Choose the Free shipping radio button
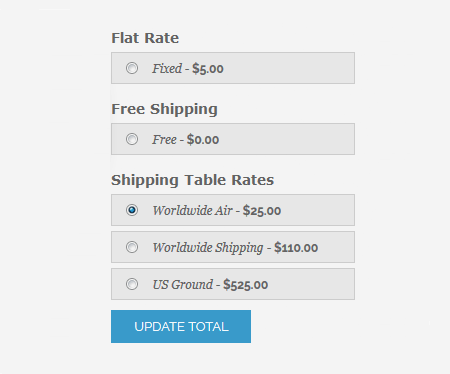 pos(132,139)
